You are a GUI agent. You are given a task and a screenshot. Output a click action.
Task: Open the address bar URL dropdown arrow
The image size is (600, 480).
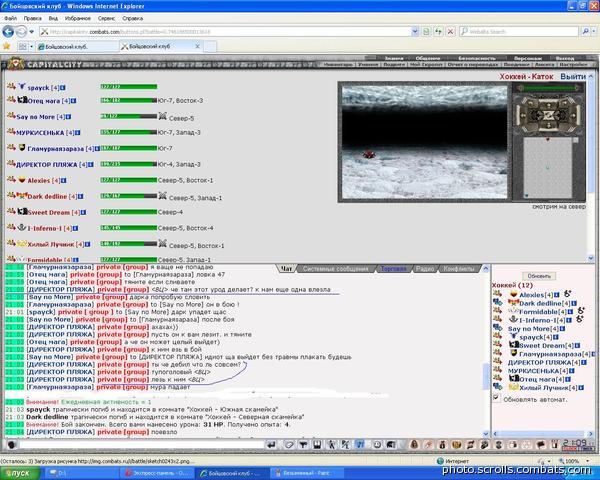coord(415,32)
